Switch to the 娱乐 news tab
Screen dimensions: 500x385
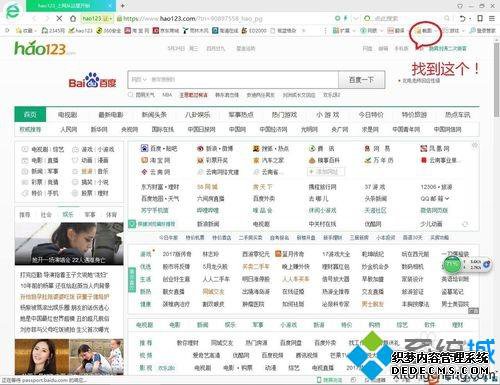[68, 215]
